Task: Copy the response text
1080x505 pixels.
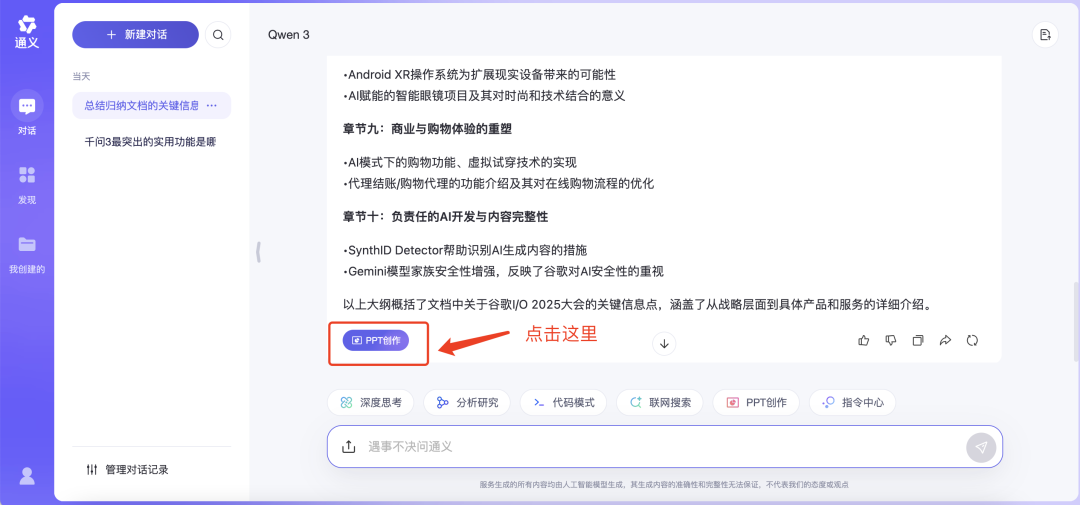Action: (918, 340)
